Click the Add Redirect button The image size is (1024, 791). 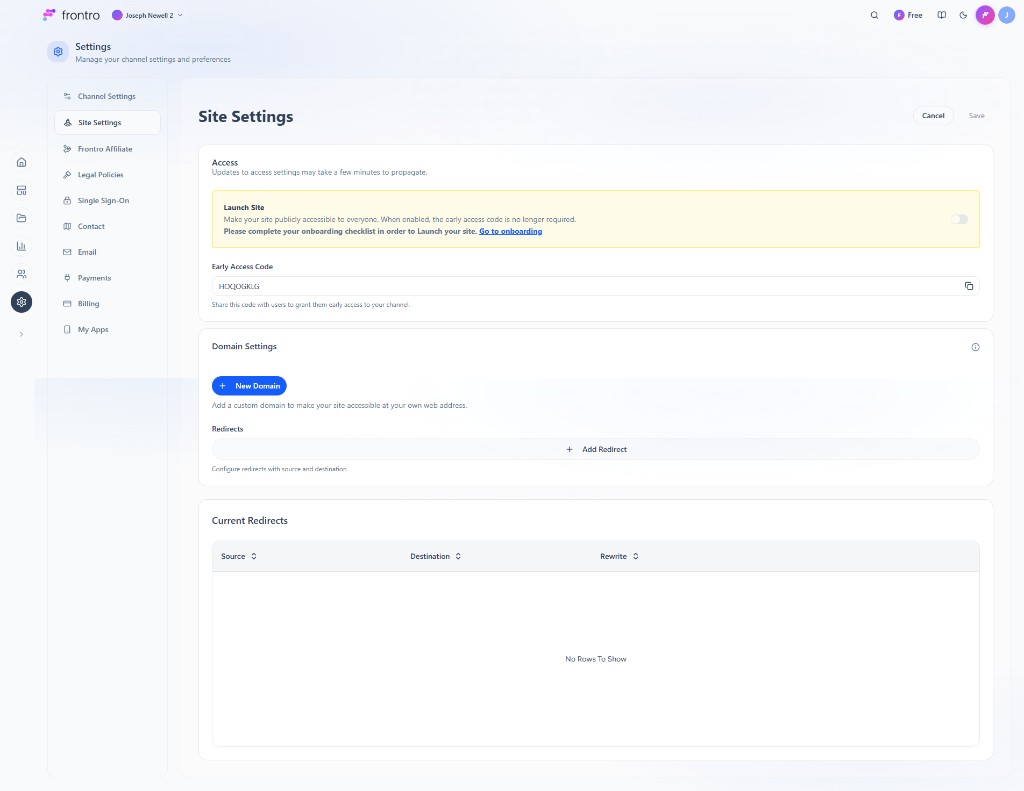point(596,450)
